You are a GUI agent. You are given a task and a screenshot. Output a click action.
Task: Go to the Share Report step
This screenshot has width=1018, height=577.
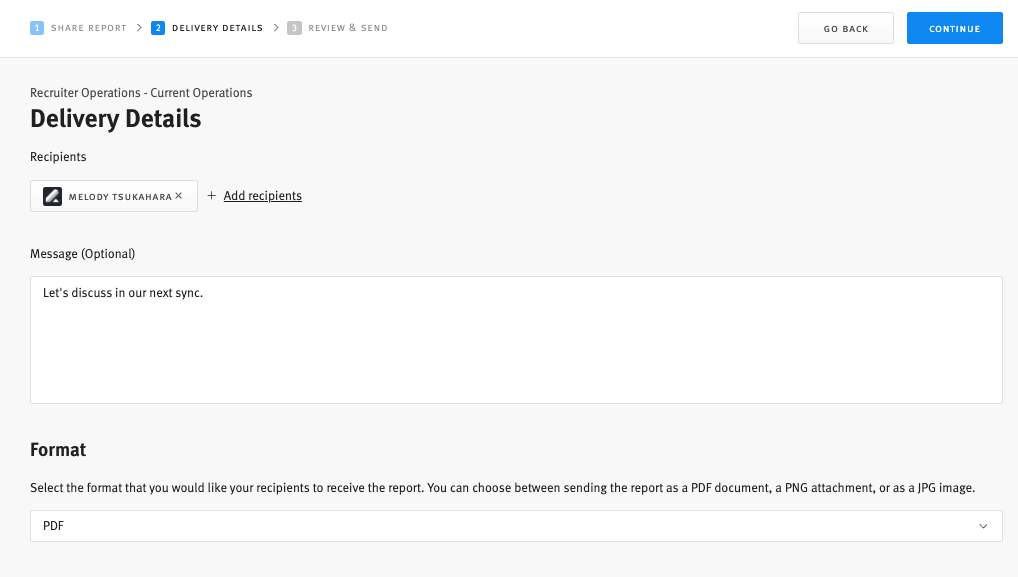(x=88, y=28)
